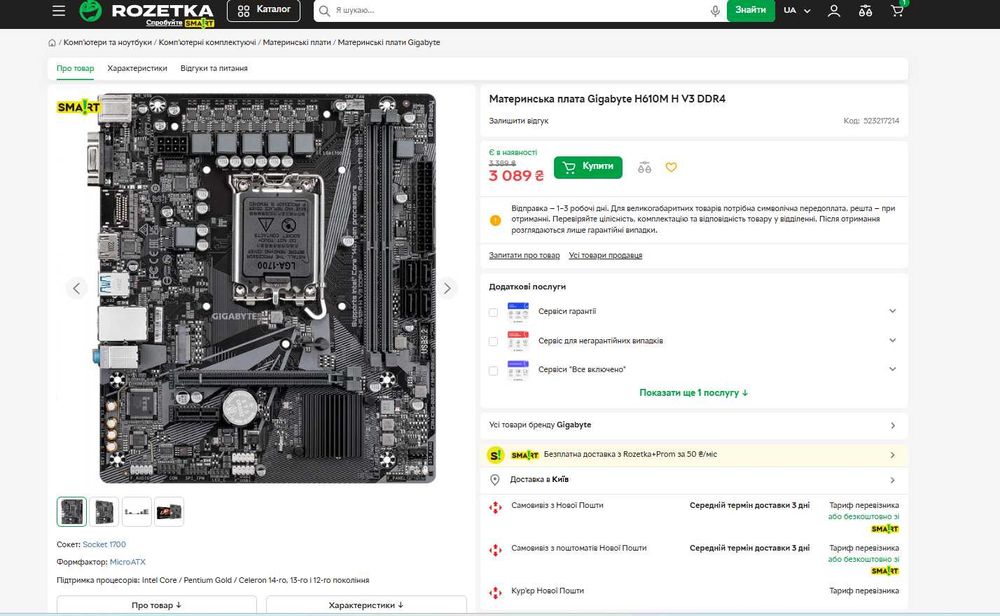The width and height of the screenshot is (1000, 616).
Task: Click the green Купити button
Action: point(588,167)
